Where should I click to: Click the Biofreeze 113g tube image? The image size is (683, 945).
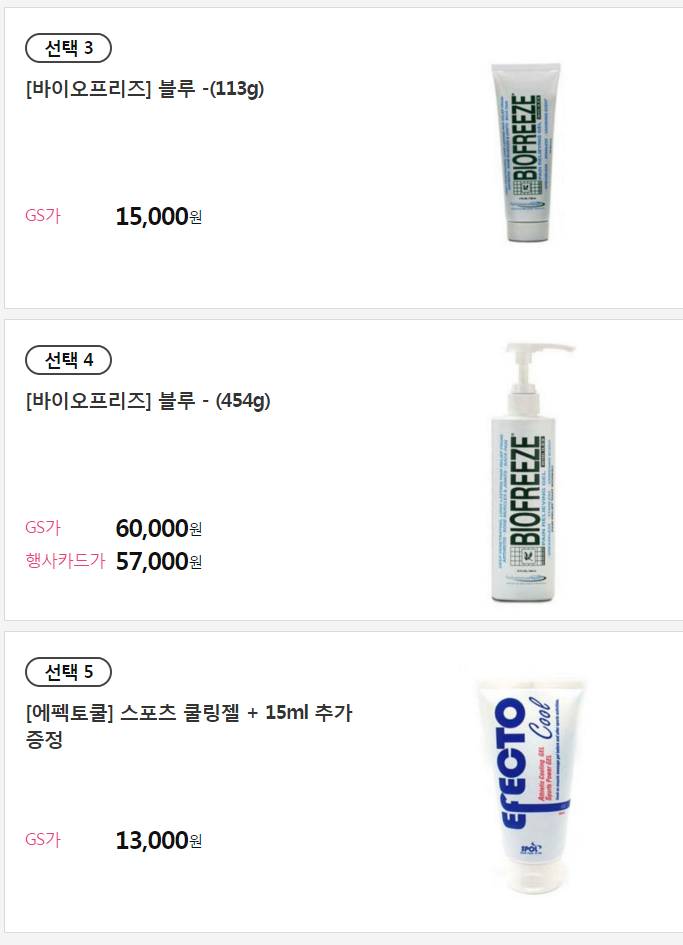pos(526,152)
